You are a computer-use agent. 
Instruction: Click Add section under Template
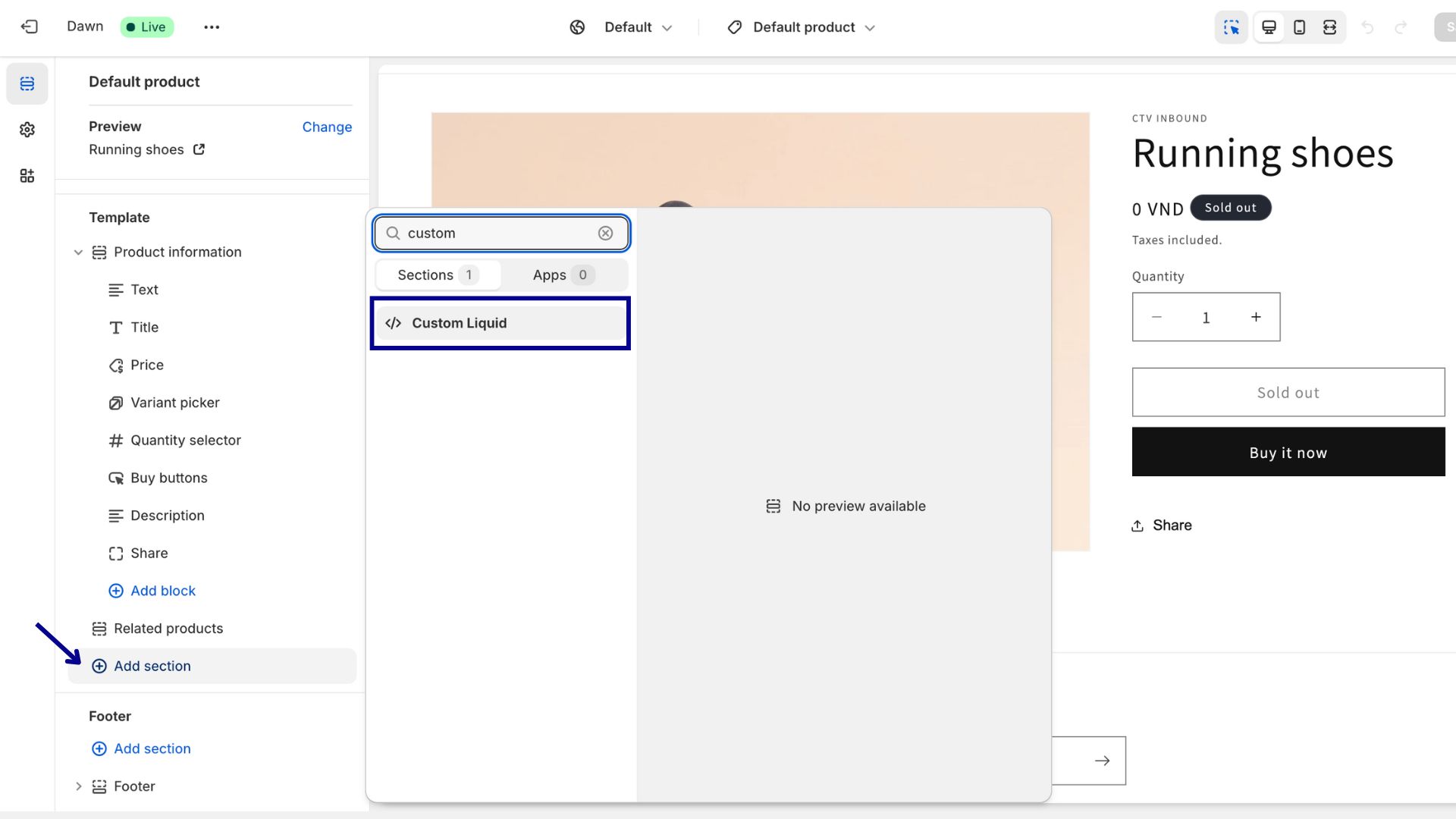212,666
